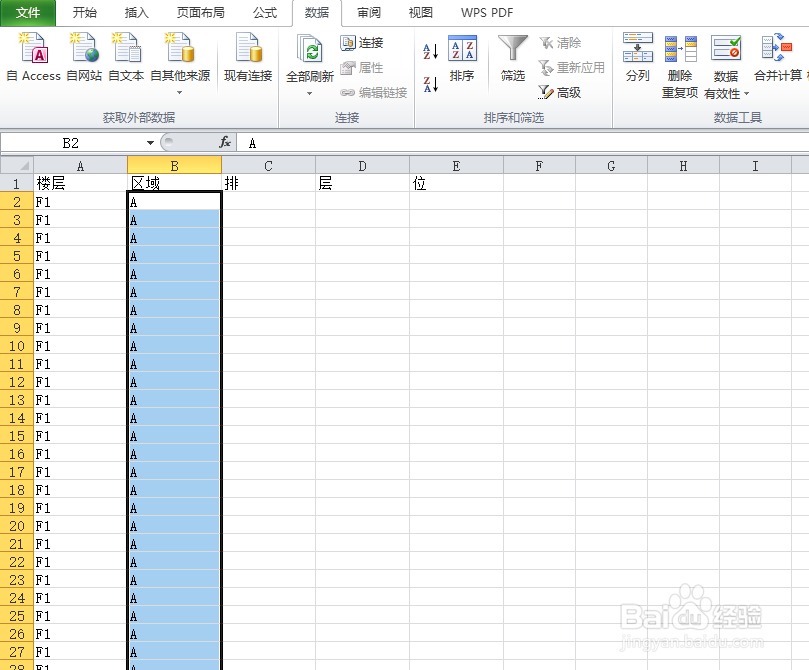The image size is (809, 670).
Task: Click the formula bar input
Action: pyautogui.click(x=522, y=143)
